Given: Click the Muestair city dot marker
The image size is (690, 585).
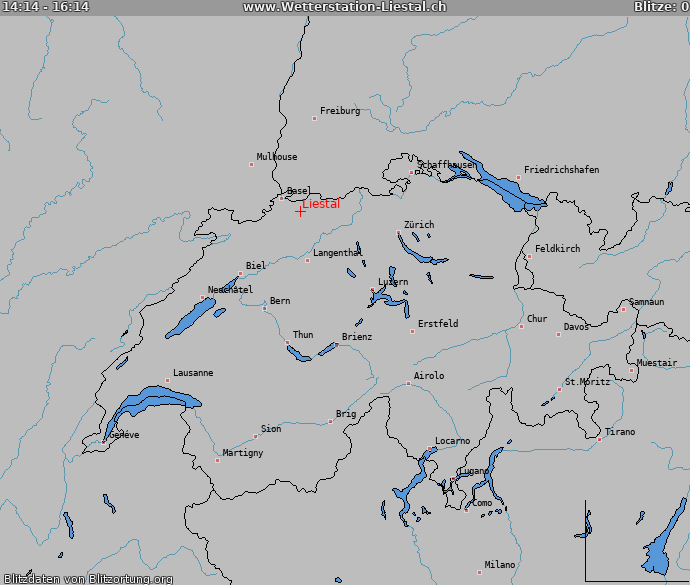Looking at the screenshot, I should [x=631, y=371].
